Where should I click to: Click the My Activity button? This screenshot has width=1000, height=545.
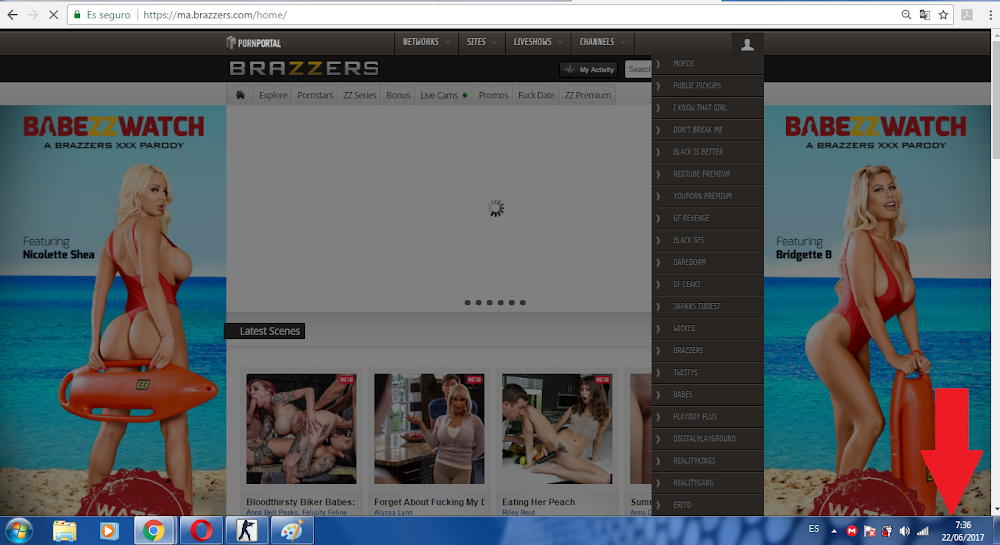[589, 69]
